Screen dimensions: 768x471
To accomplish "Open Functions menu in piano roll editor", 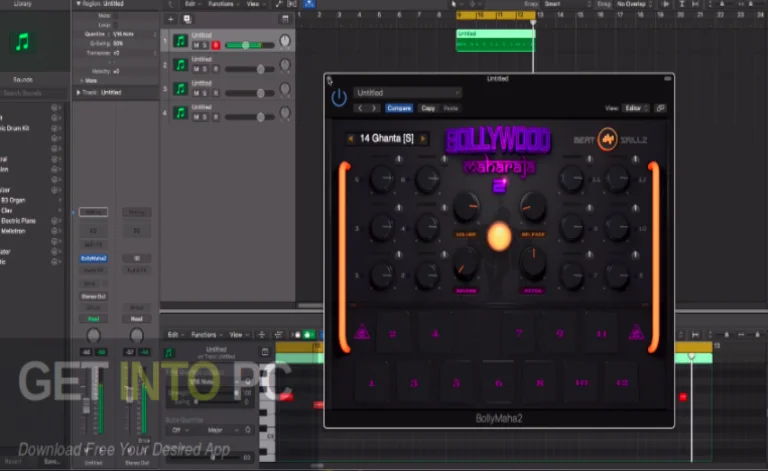I will [206, 335].
